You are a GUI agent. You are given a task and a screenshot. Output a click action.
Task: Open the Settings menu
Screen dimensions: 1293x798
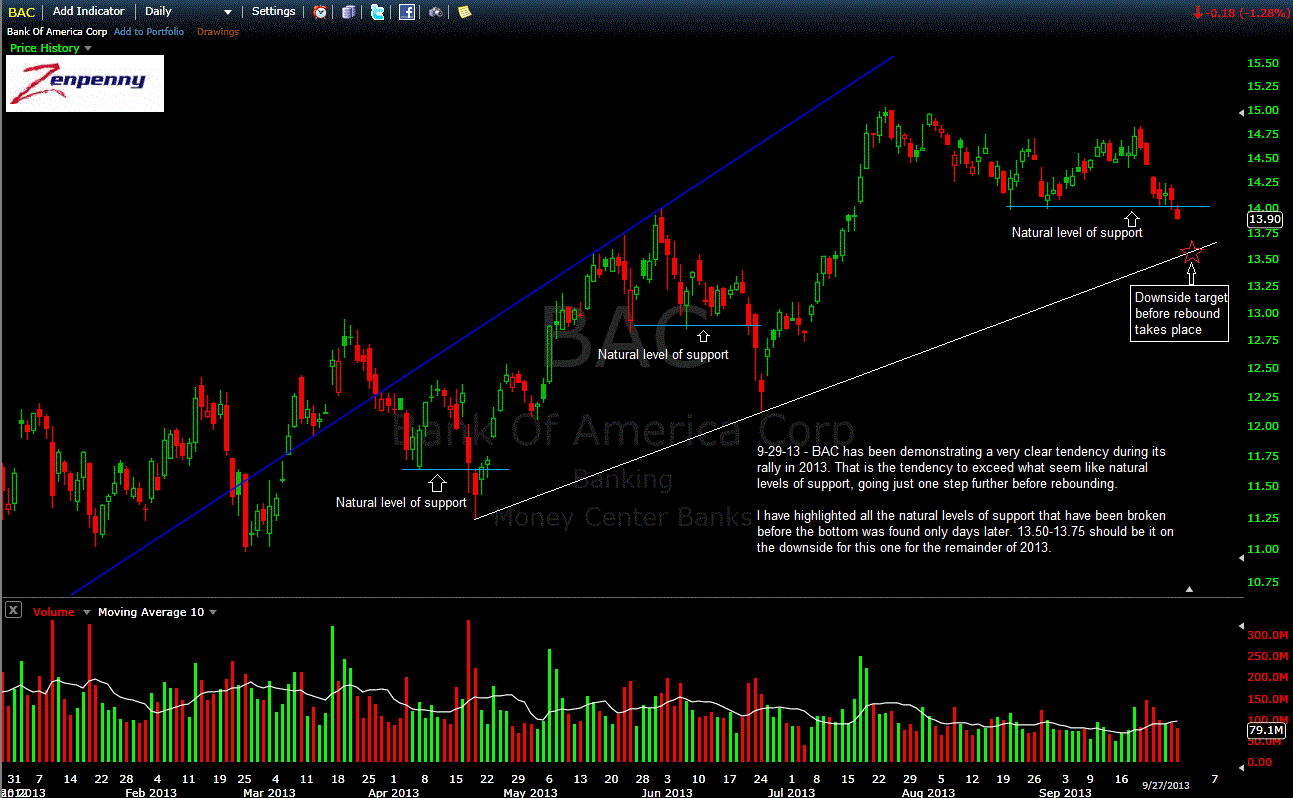274,12
